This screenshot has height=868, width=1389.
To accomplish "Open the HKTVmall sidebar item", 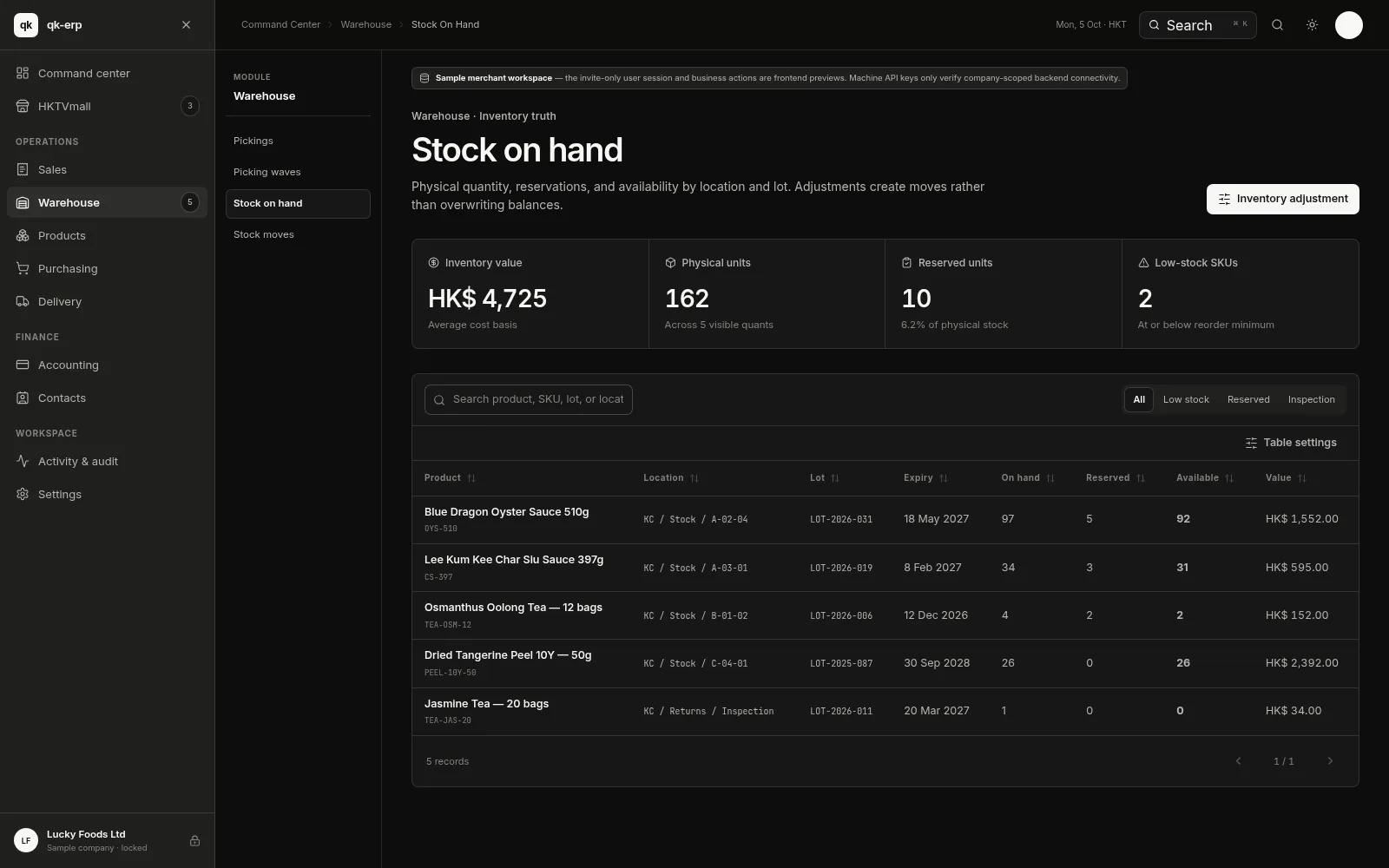I will click(x=107, y=106).
